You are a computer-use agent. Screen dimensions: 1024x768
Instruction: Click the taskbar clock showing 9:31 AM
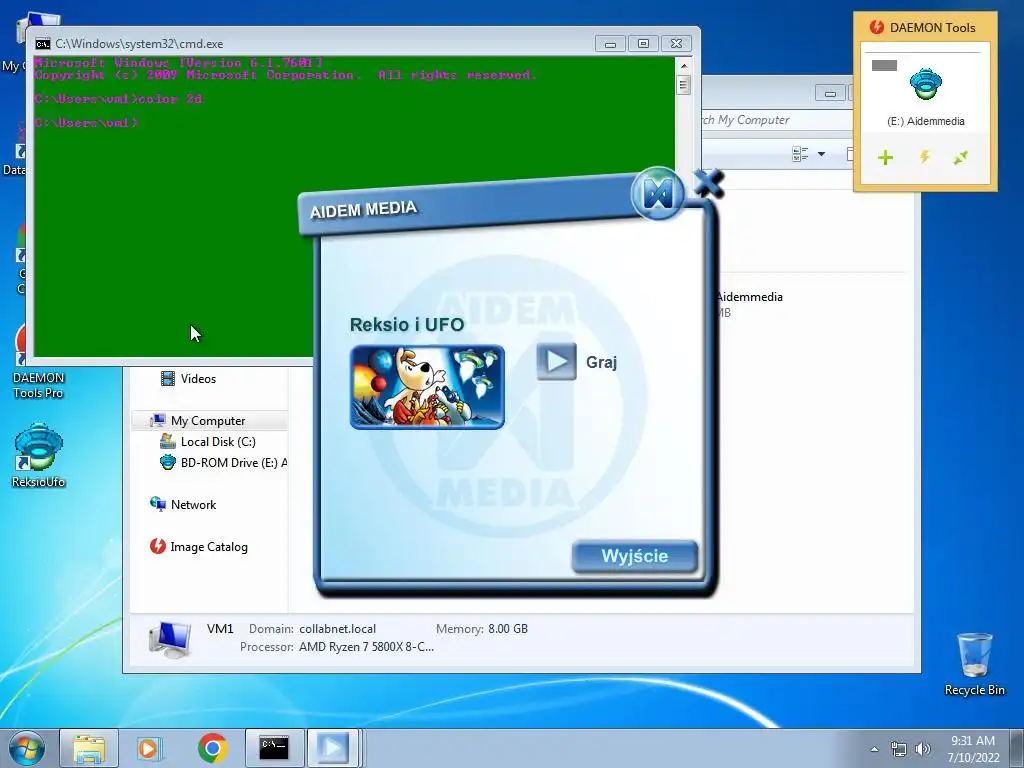[x=973, y=748]
